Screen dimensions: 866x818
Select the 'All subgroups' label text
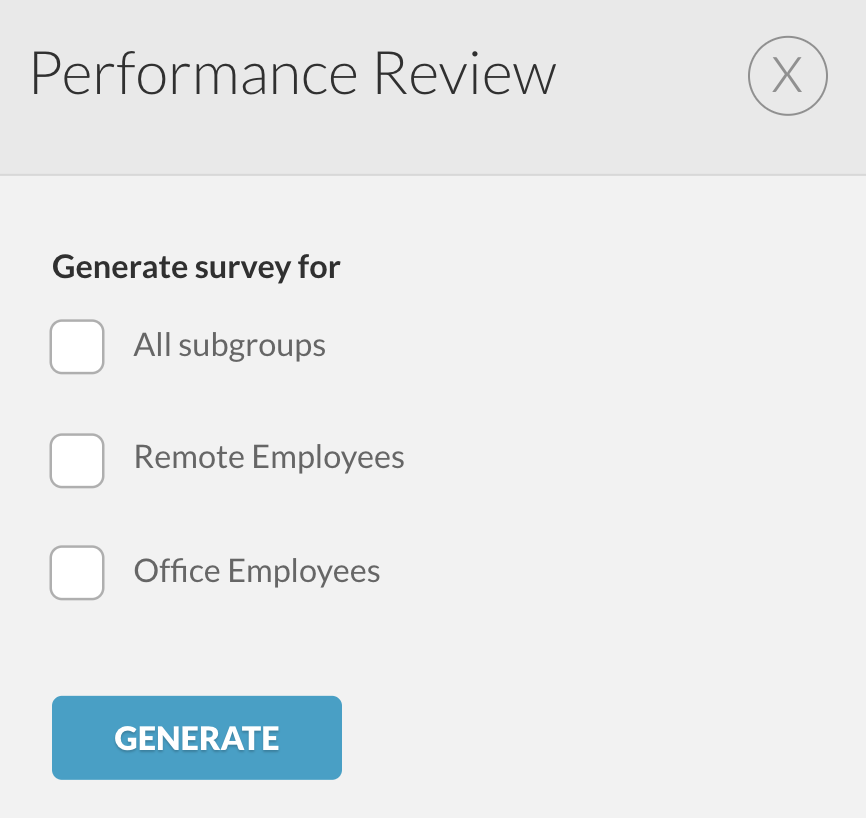point(229,346)
